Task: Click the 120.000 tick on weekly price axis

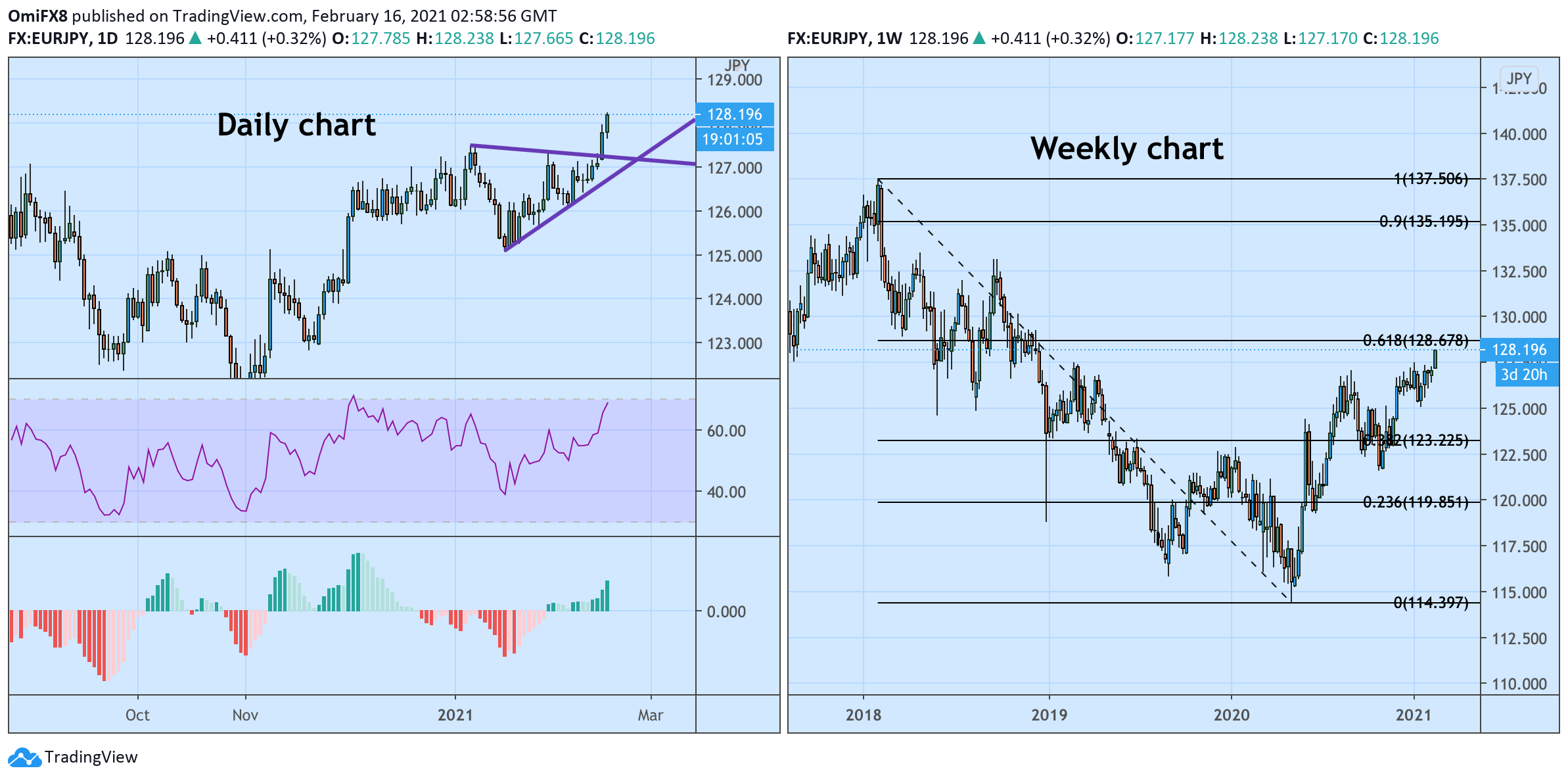Action: (x=1519, y=501)
